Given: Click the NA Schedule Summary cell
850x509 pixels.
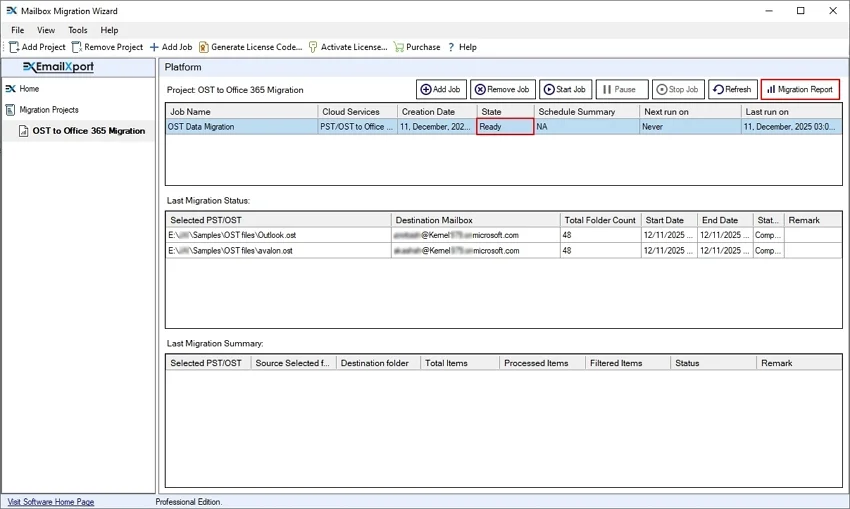Looking at the screenshot, I should pos(587,127).
